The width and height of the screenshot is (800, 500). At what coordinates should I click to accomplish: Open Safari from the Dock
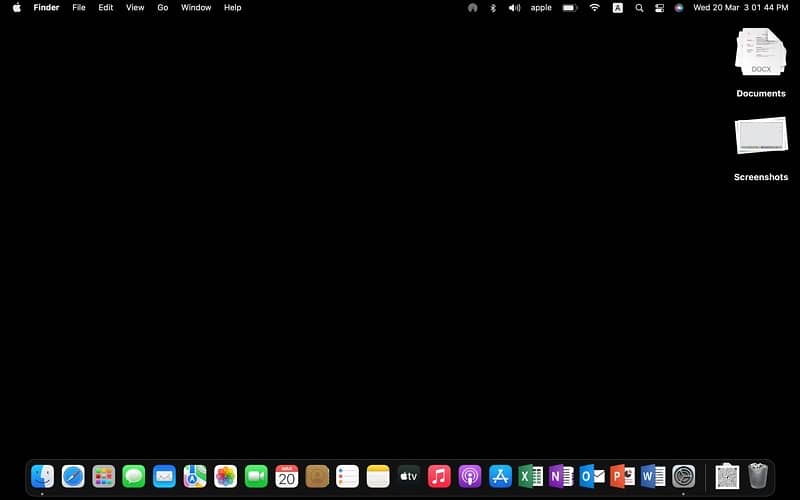point(73,476)
